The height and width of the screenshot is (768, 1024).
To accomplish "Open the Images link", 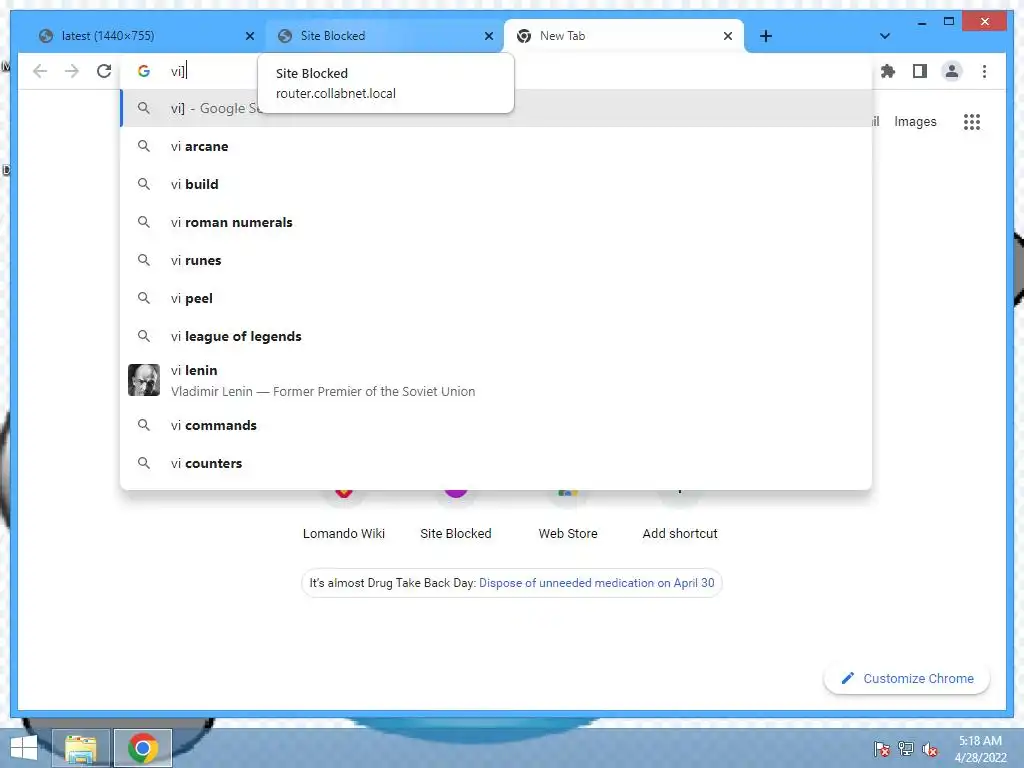I will (915, 121).
